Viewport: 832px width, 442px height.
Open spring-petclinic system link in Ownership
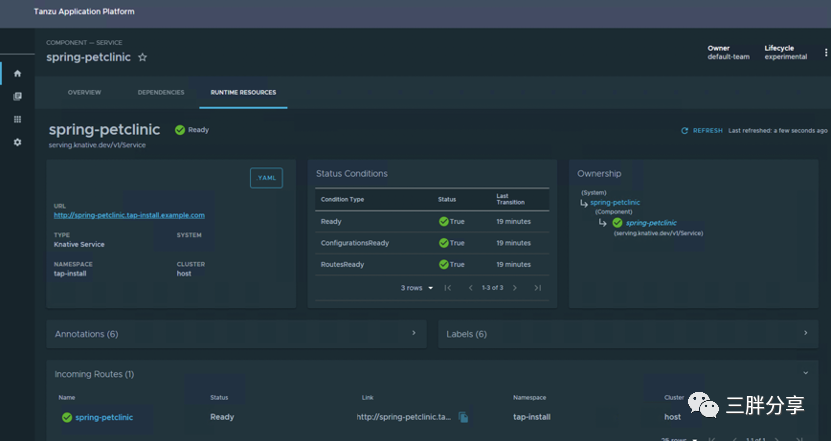click(x=615, y=202)
